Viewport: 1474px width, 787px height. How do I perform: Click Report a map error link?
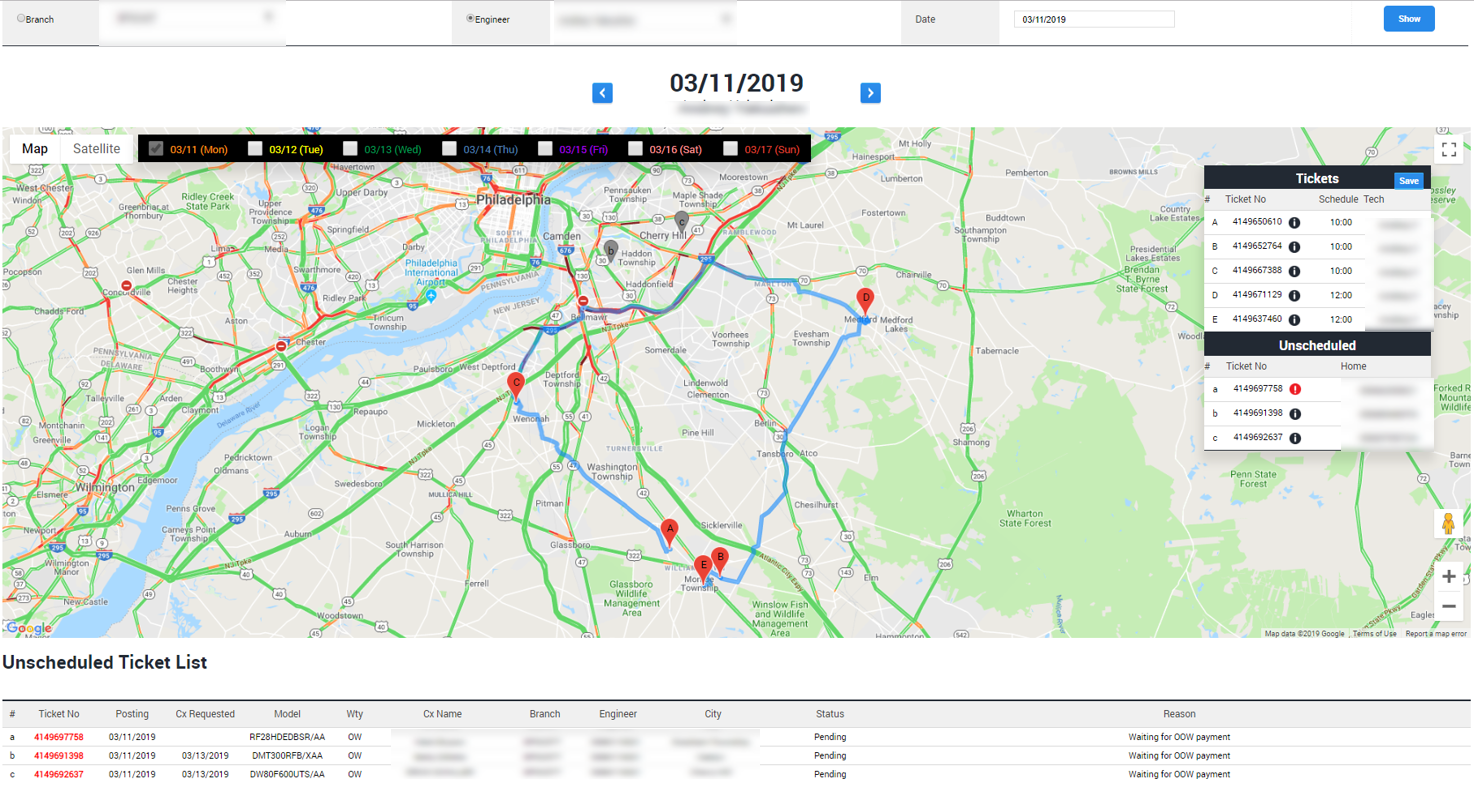(x=1436, y=633)
